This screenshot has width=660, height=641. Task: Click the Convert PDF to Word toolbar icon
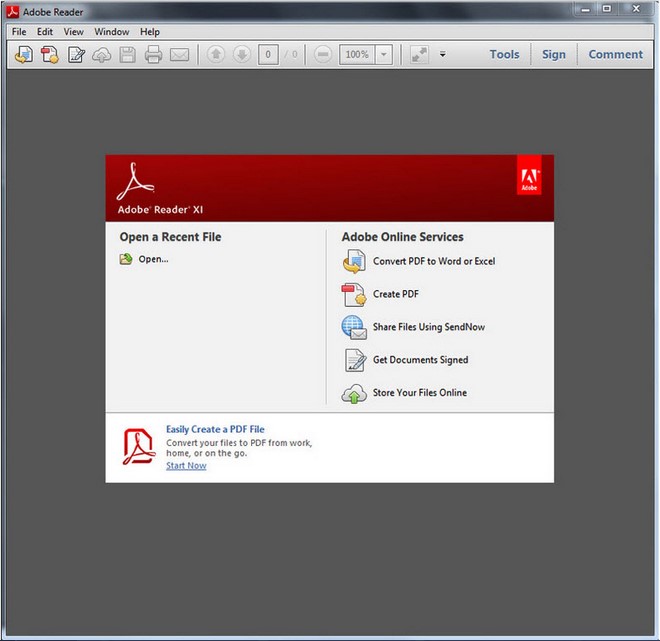click(24, 55)
